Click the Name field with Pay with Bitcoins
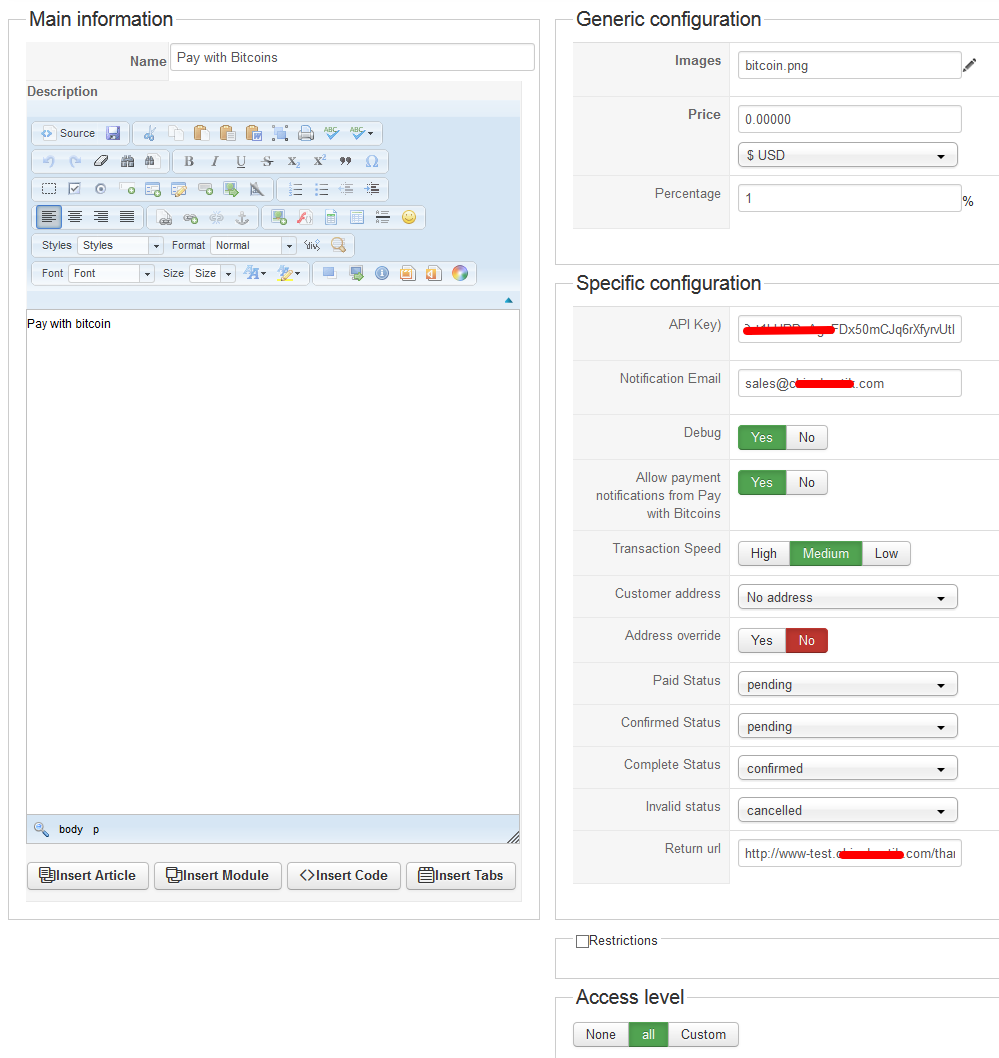 click(353, 57)
